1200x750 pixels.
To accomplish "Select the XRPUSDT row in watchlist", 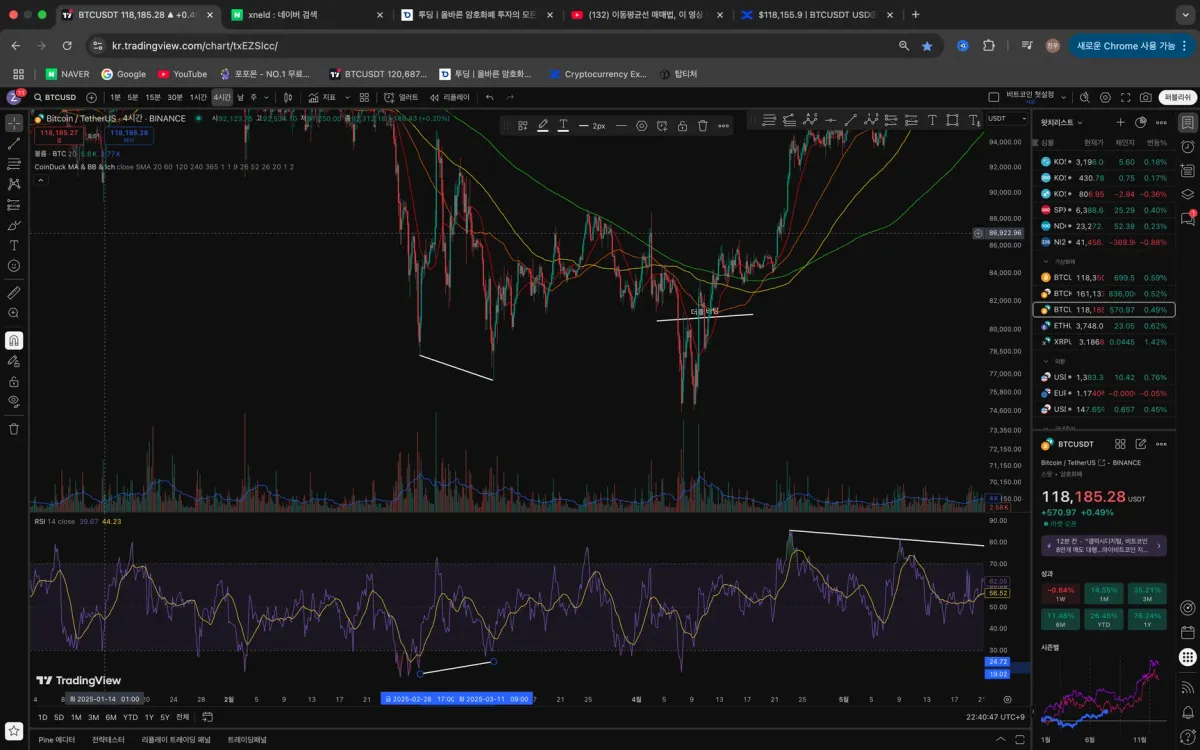I will pyautogui.click(x=1103, y=341).
